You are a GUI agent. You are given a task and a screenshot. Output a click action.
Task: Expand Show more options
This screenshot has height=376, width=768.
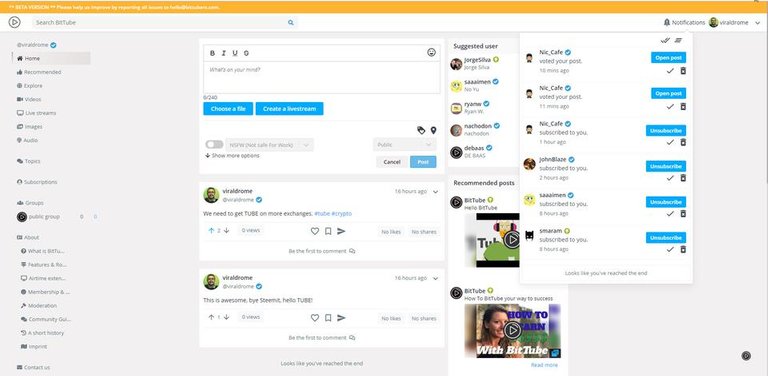click(232, 156)
